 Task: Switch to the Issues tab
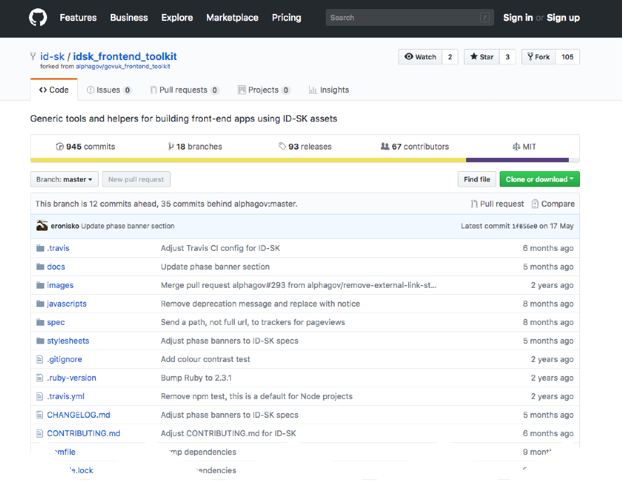click(109, 90)
